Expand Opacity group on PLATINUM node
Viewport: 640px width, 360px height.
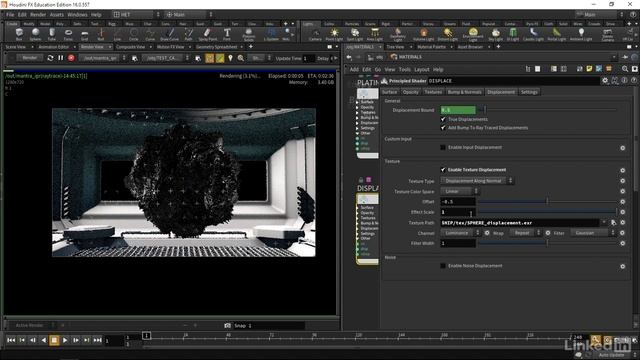[358, 107]
